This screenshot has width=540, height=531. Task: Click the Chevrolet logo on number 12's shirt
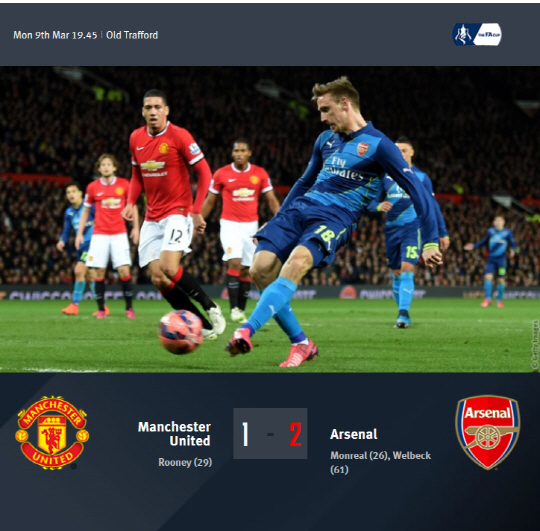pyautogui.click(x=153, y=166)
